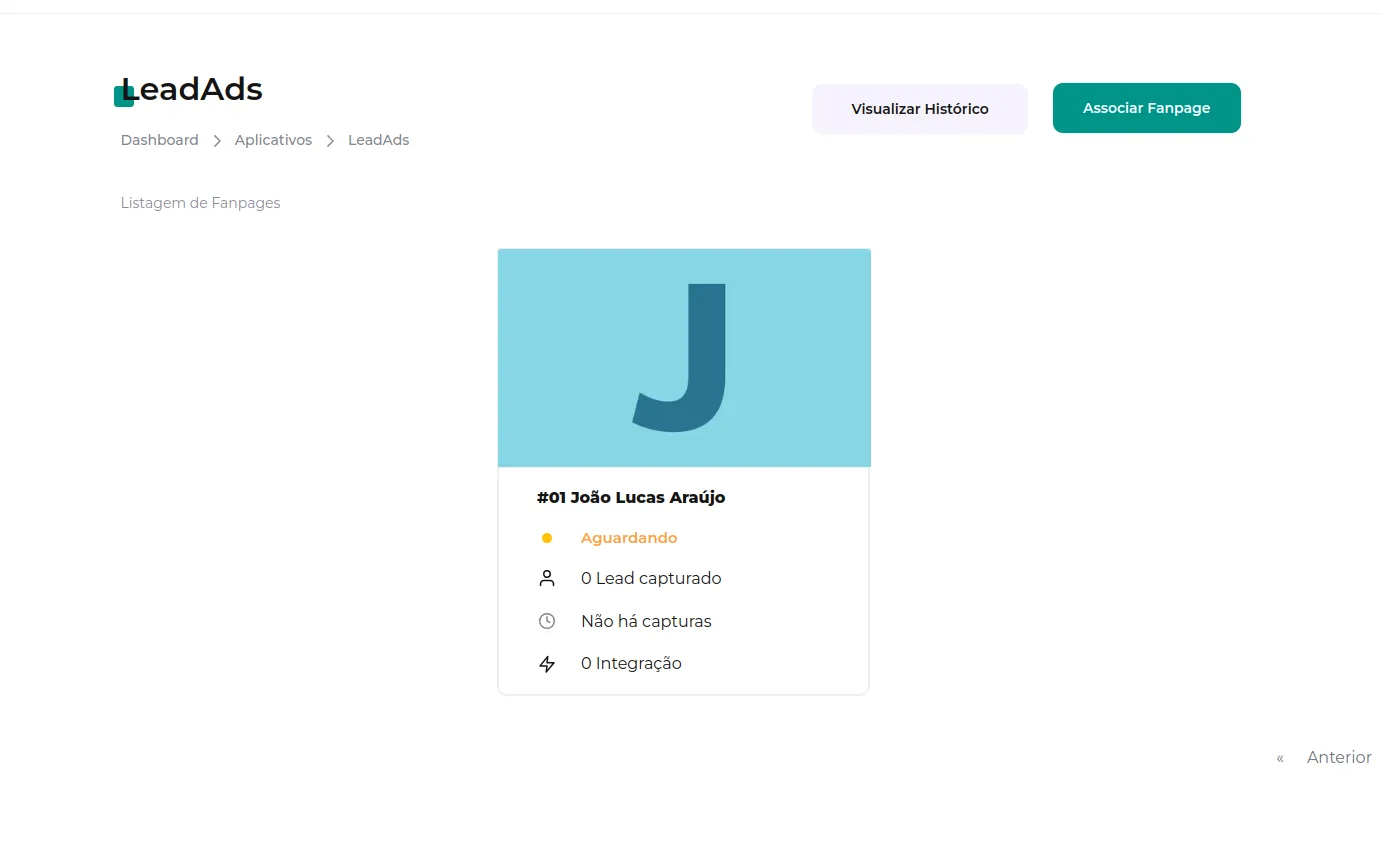Open Aplicativos breadcrumb link
Screen dimensions: 1382x846
[273, 140]
